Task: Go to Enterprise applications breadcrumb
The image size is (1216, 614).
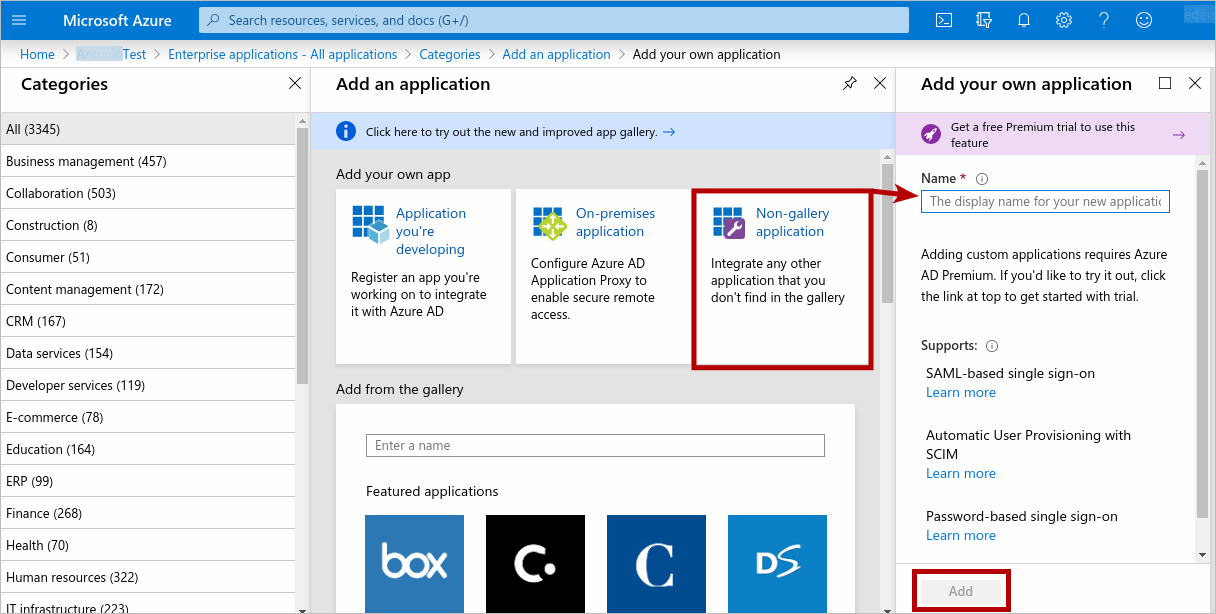Action: pos(282,54)
